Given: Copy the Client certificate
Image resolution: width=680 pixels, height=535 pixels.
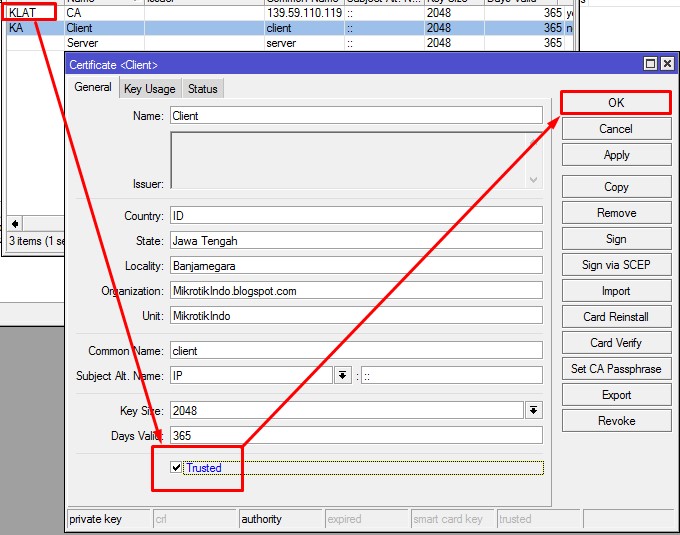Looking at the screenshot, I should point(616,187).
